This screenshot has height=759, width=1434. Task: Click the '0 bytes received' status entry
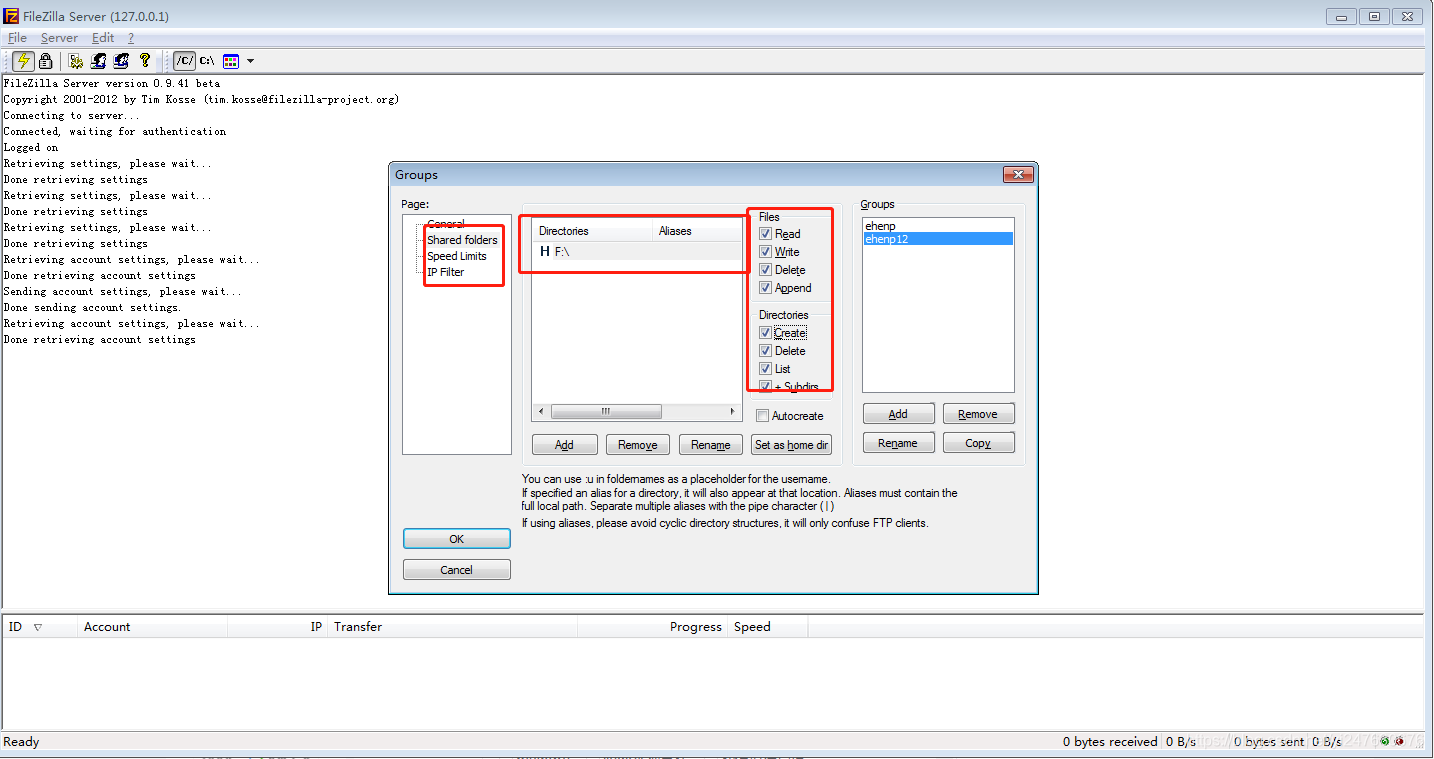[x=1109, y=742]
